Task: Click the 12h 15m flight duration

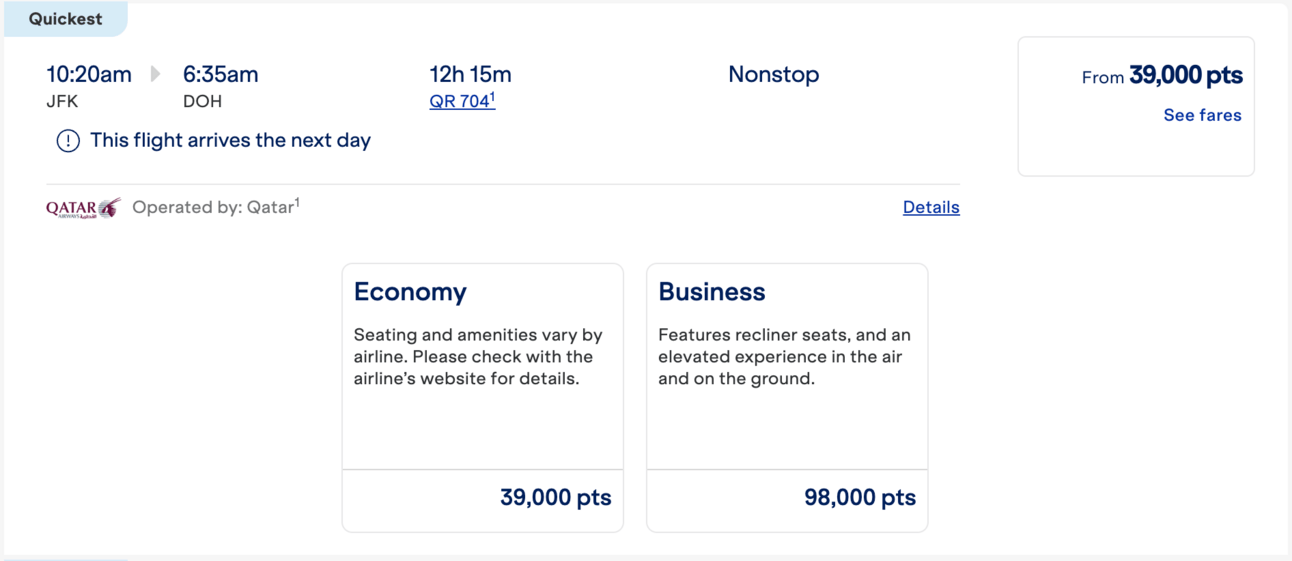Action: [470, 74]
